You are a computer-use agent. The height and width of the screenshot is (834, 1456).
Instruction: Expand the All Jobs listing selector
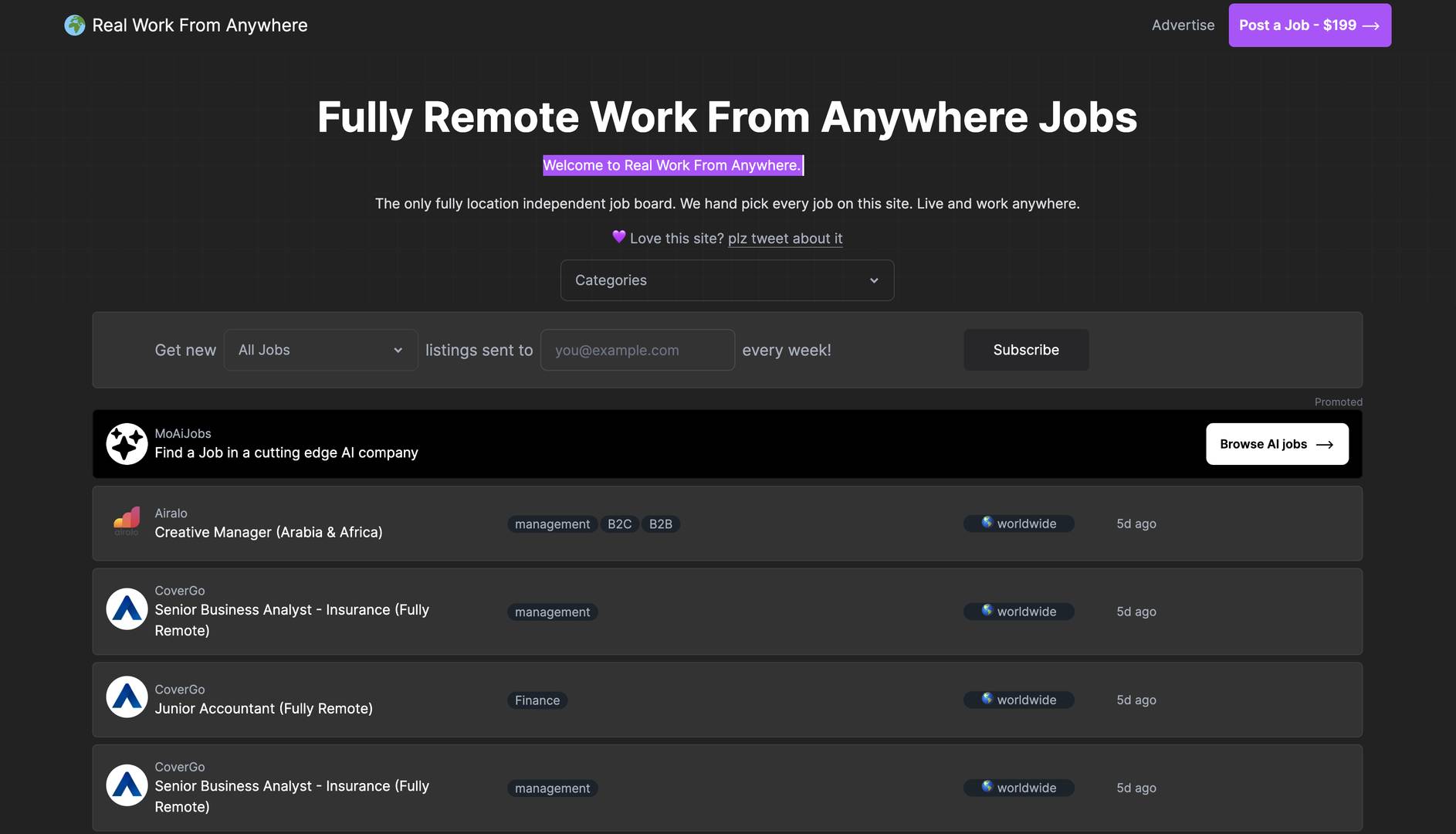pos(320,350)
